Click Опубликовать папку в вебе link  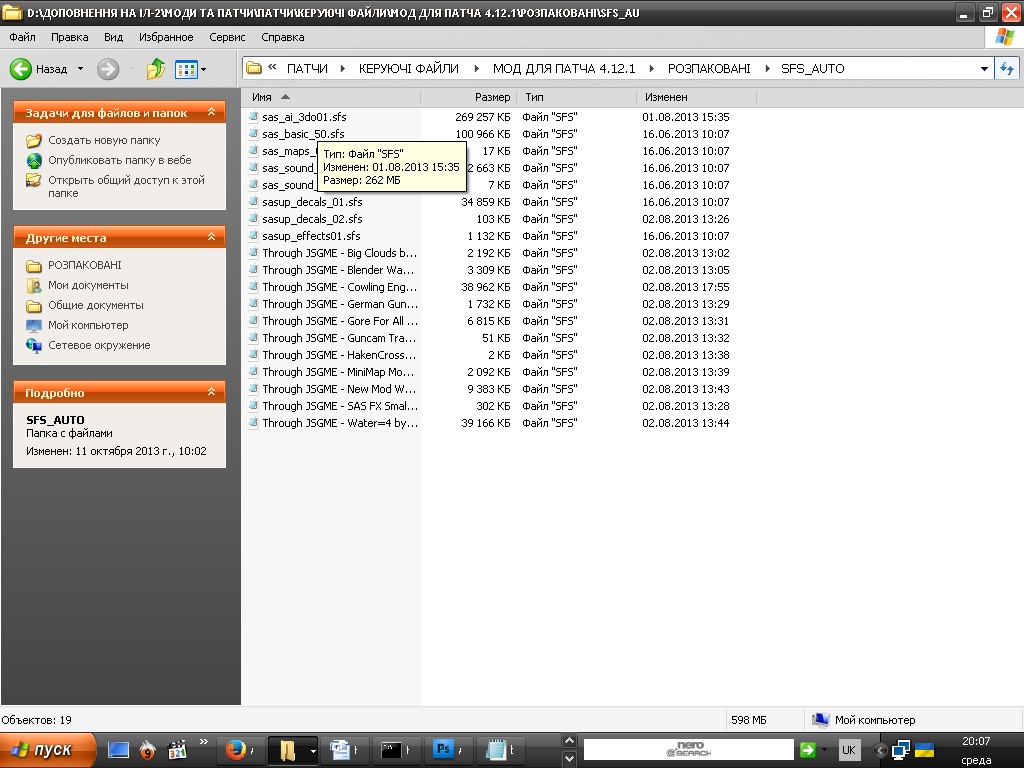click(120, 160)
